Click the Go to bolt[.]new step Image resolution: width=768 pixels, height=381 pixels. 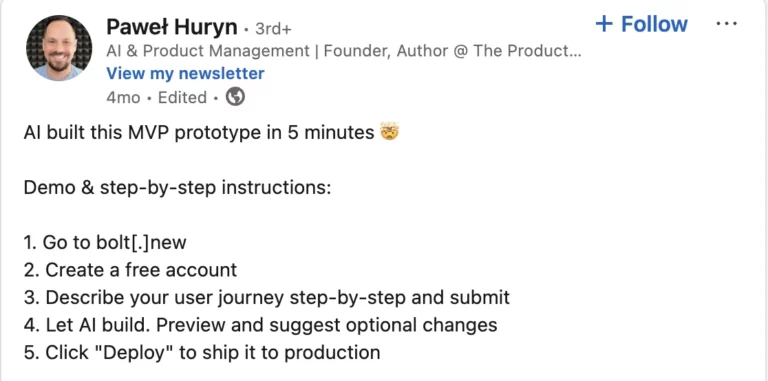click(x=105, y=242)
